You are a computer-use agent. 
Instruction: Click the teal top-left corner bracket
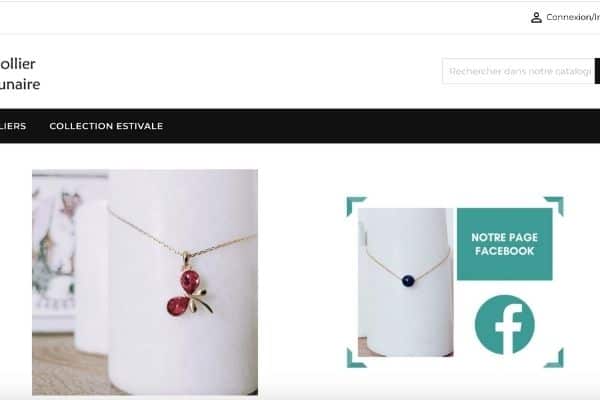356,206
